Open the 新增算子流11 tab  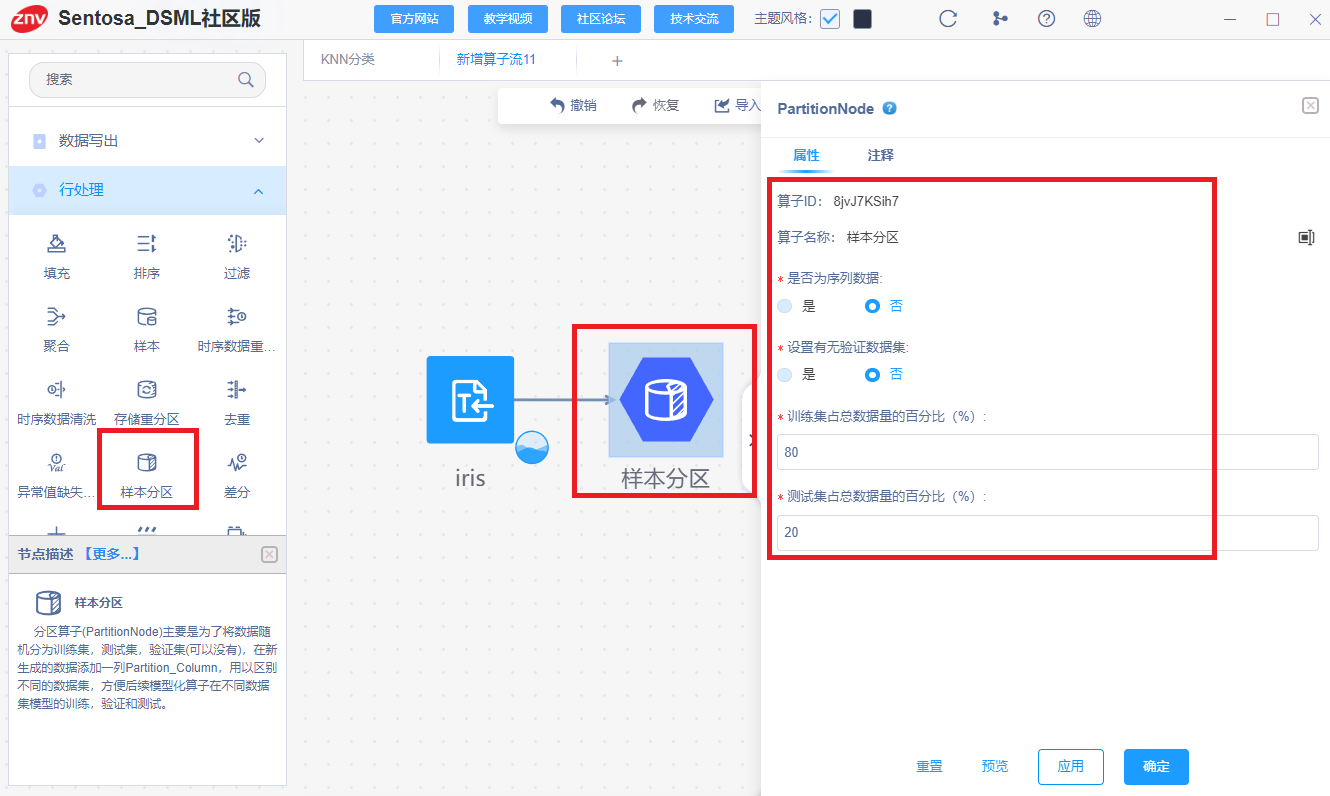click(496, 60)
